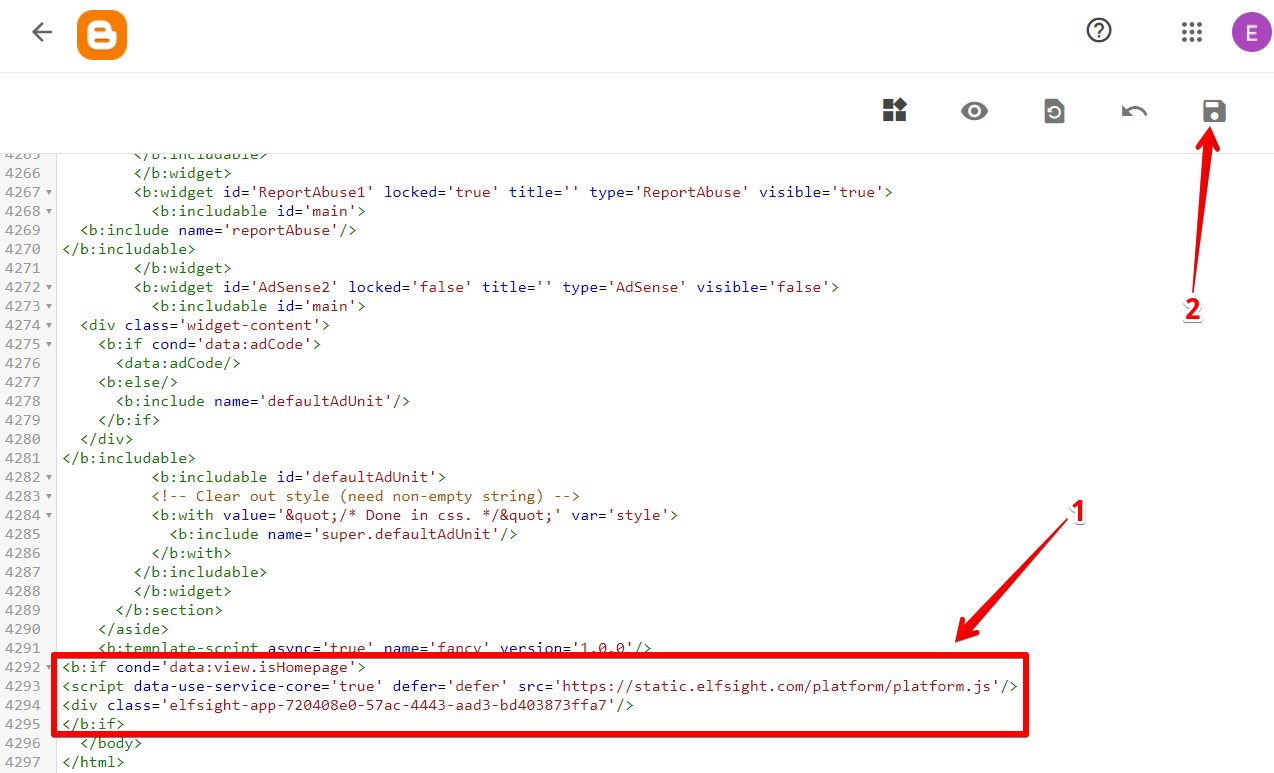Screen dimensions: 1274x773
Task: Open the help question mark icon
Action: click(x=1098, y=31)
